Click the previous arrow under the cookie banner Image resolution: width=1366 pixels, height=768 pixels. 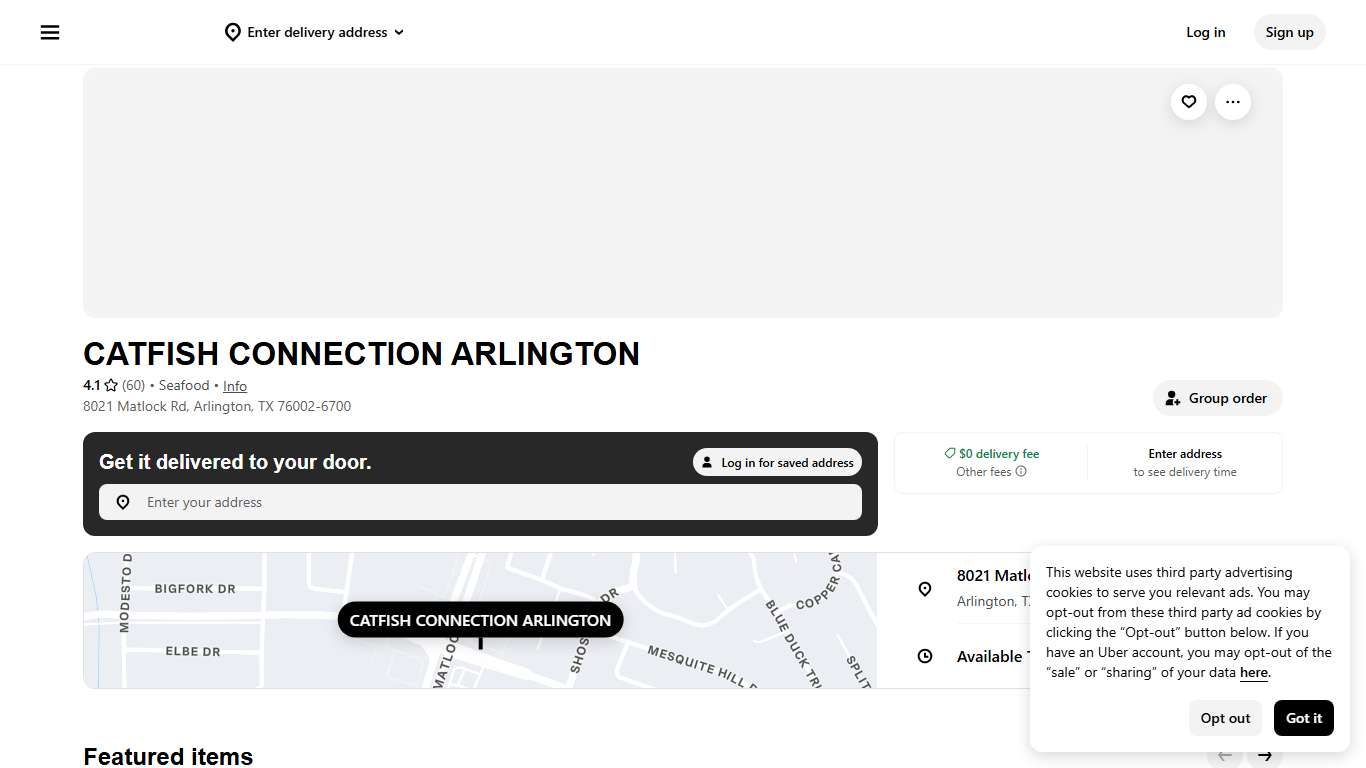click(1224, 756)
